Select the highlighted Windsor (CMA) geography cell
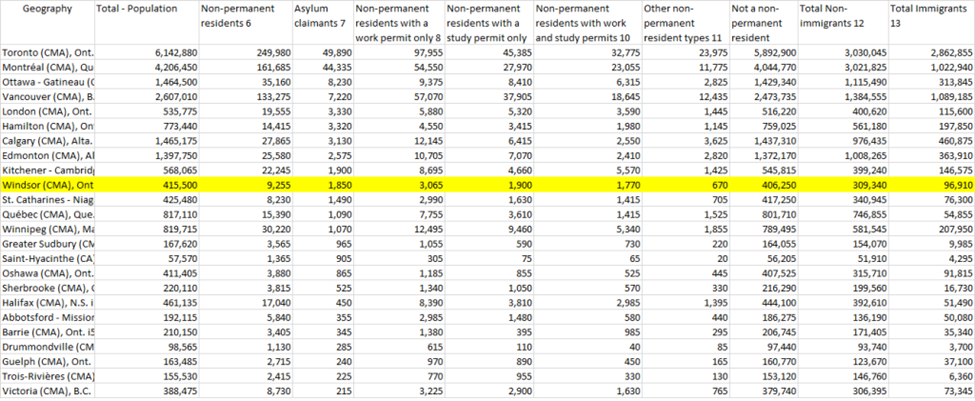 point(47,186)
